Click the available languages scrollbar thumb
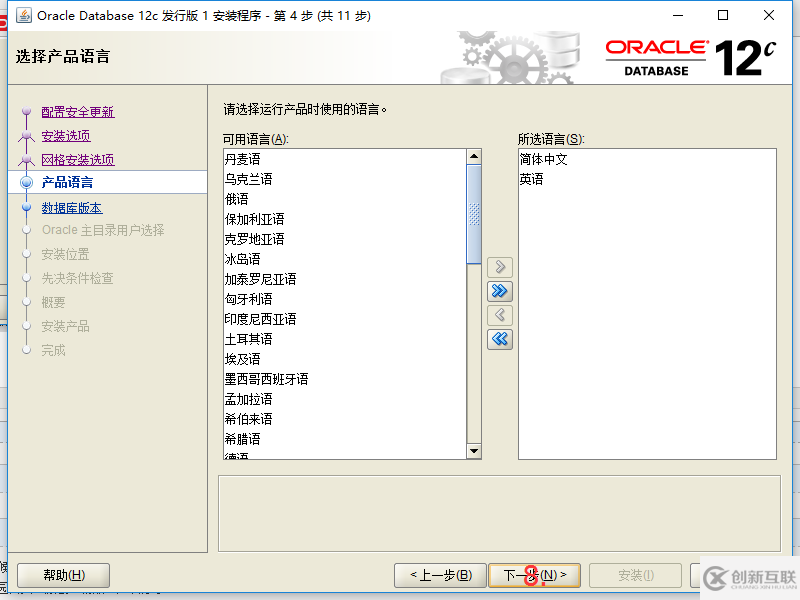The image size is (800, 600). pos(474,214)
